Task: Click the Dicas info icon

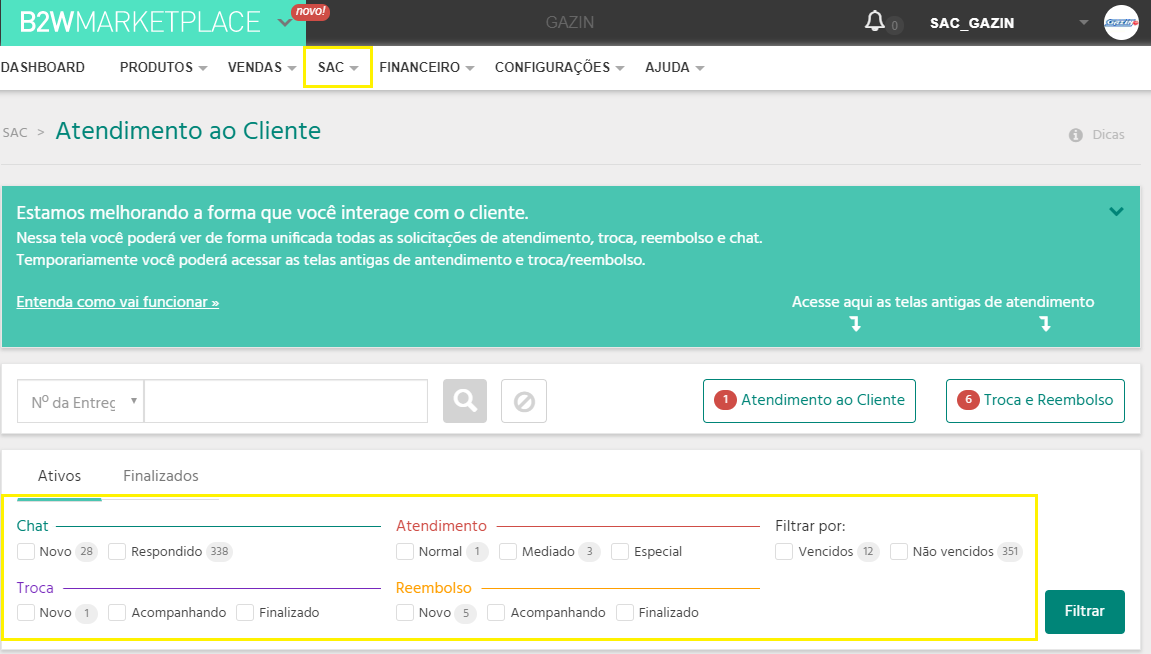Action: 1076,135
